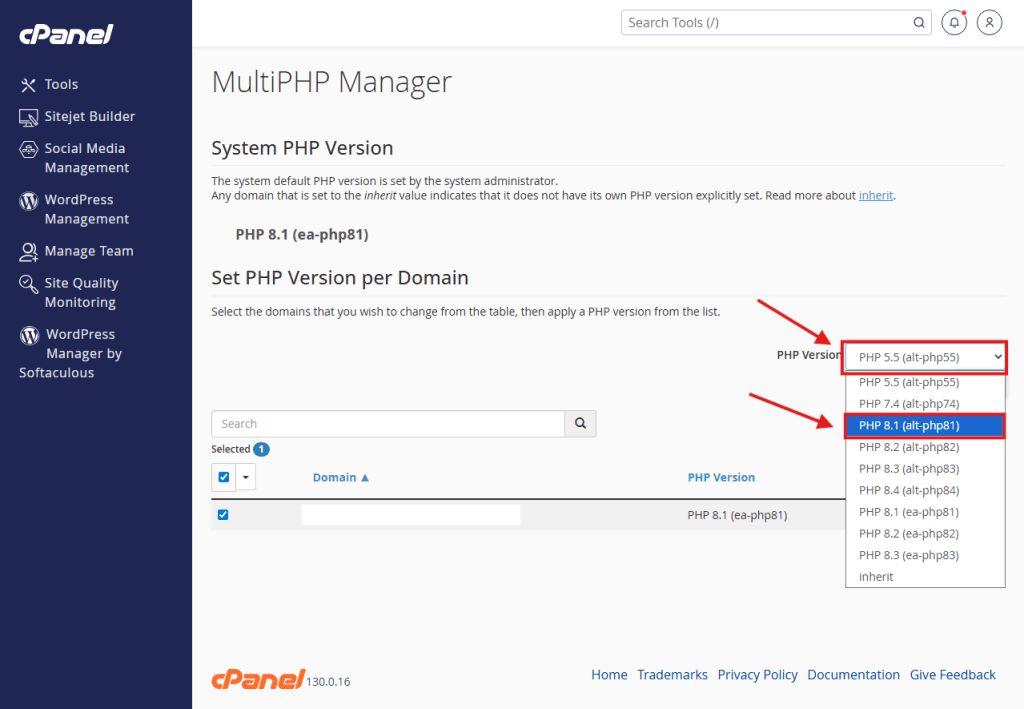Click the WordPress Management icon

point(28,200)
